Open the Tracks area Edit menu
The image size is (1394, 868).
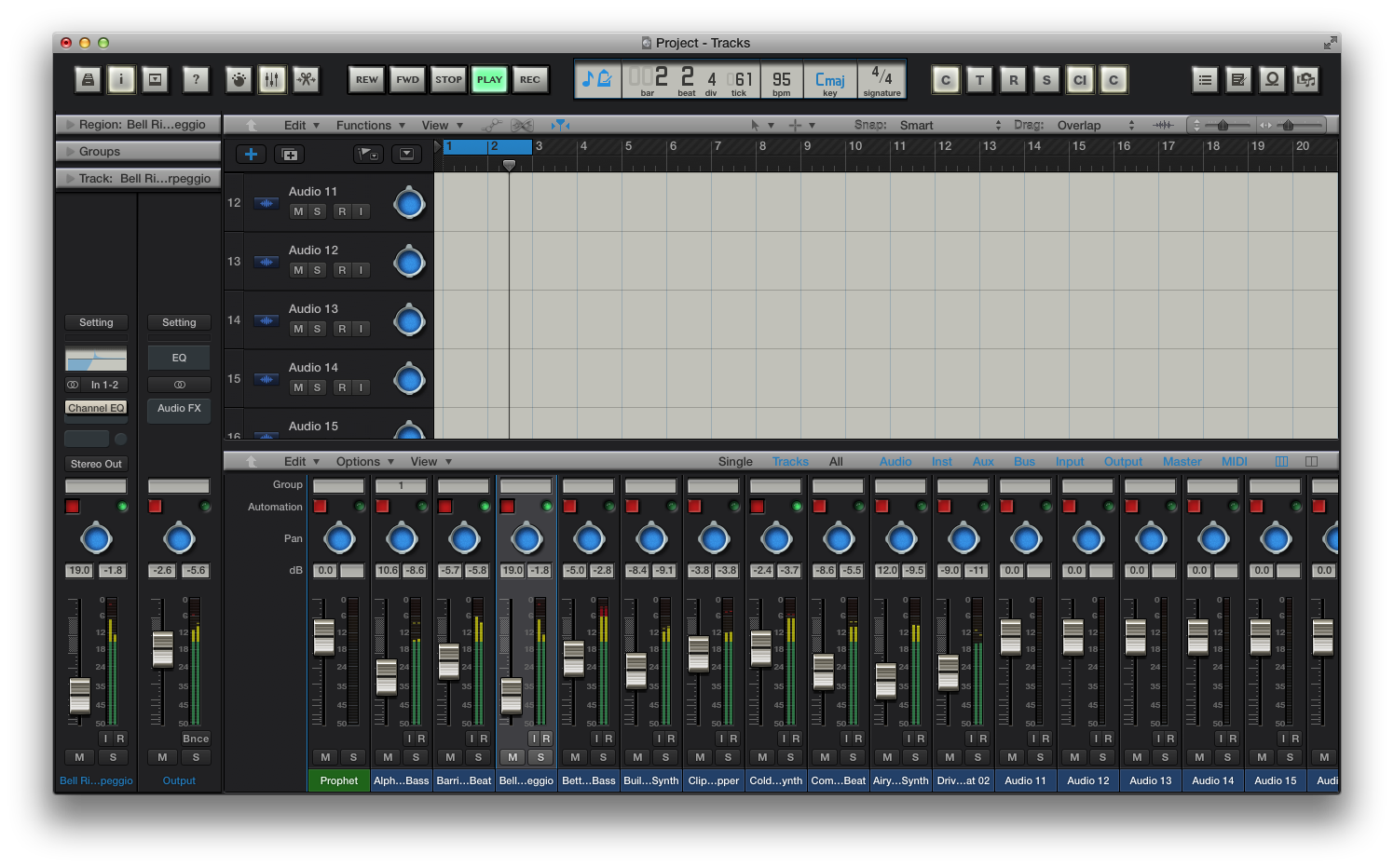tap(301, 125)
